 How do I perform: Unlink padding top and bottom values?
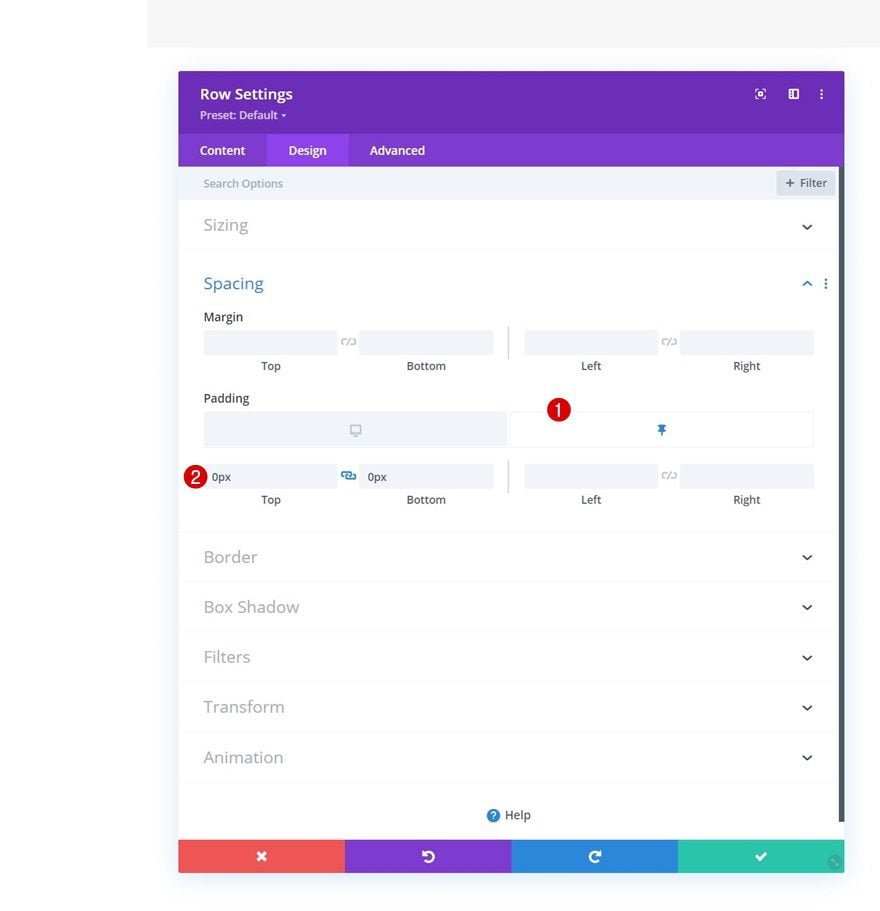coord(348,476)
